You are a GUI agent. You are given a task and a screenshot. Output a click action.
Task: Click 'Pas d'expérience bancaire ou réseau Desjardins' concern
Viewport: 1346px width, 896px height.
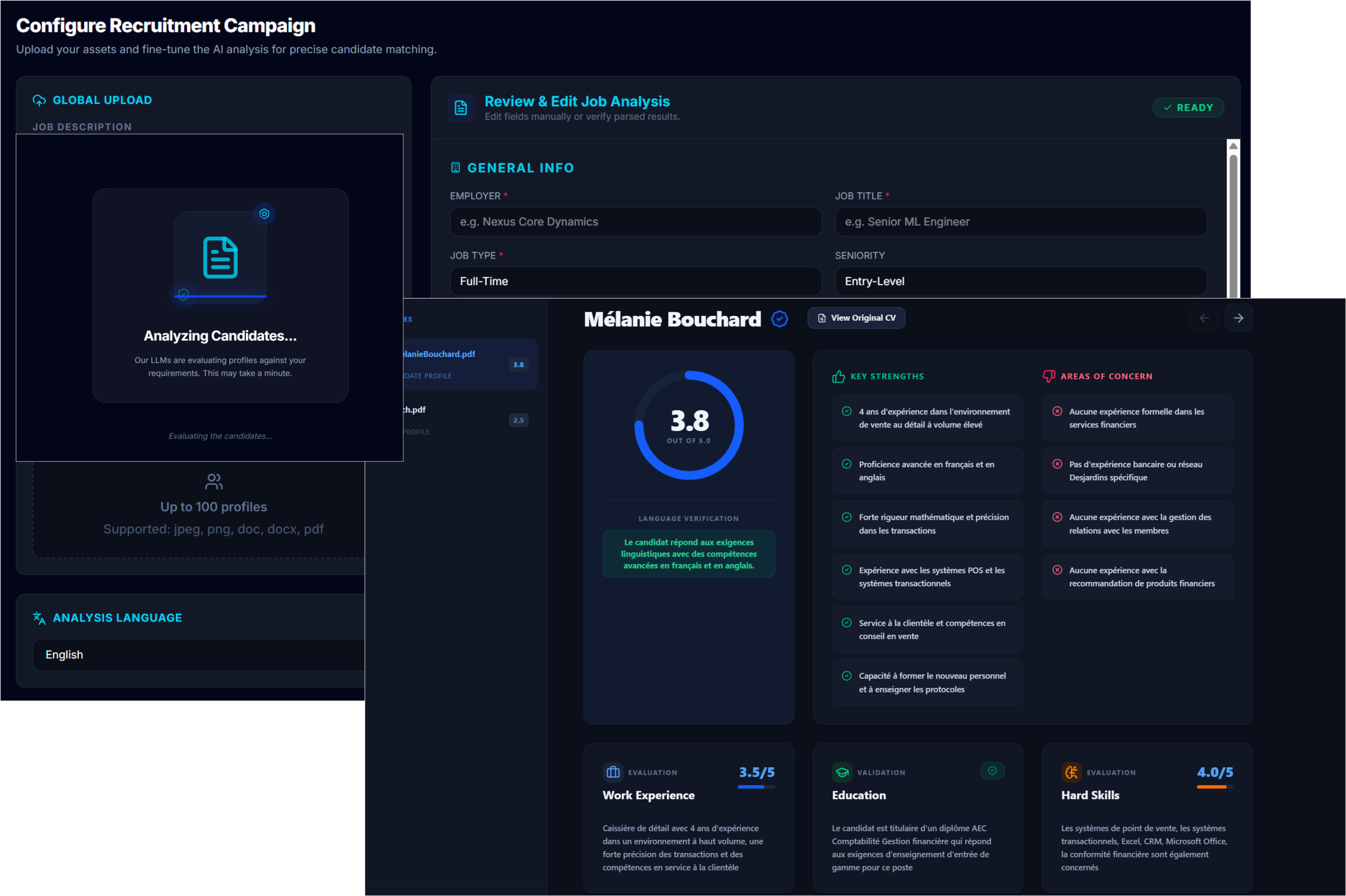[x=1137, y=471]
